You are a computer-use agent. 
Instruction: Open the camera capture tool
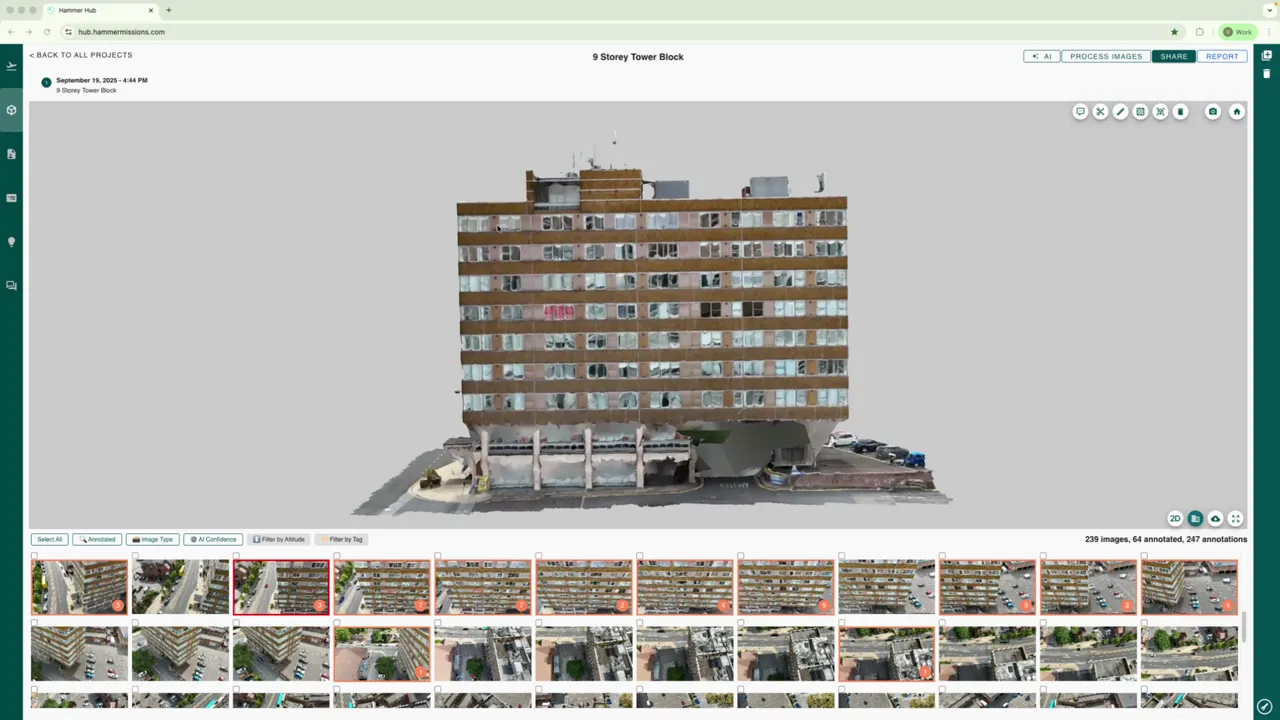coord(1212,111)
